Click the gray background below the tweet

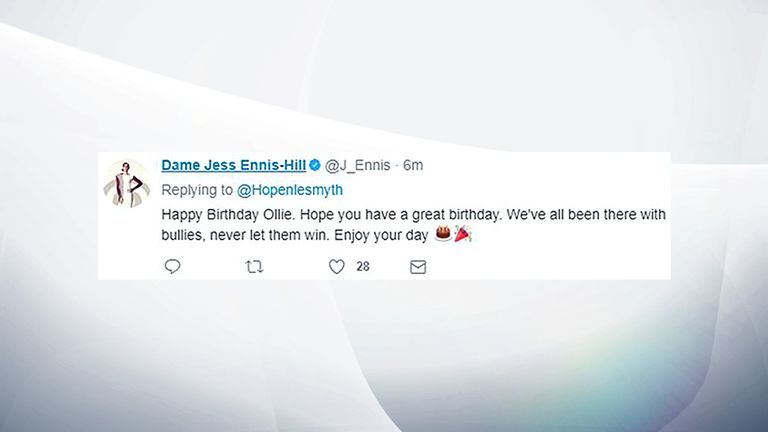[384, 350]
